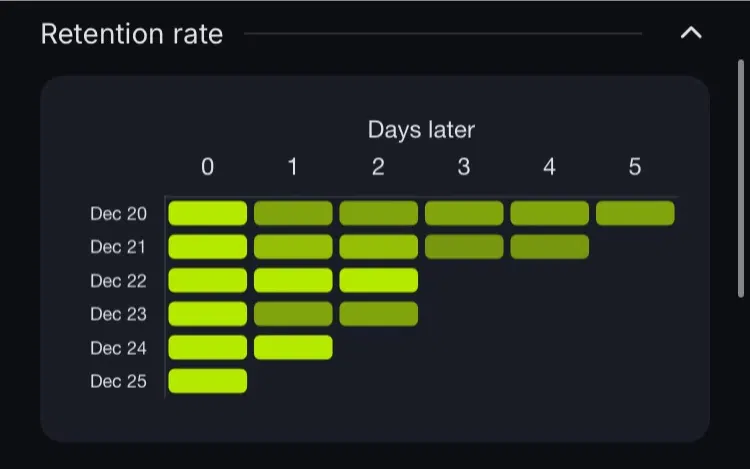Click the Dec 25 day 0 retention cell

click(x=207, y=381)
